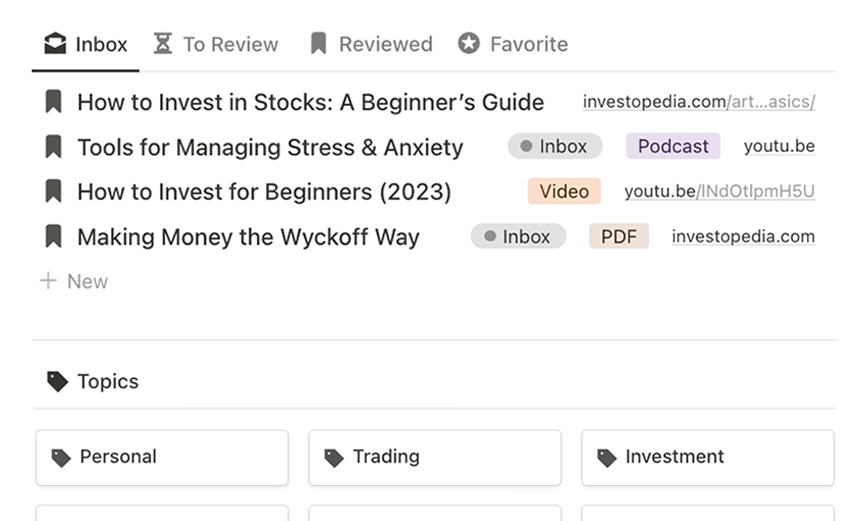Click bookmark icon beside How to Invest for Beginners
Image resolution: width=868 pixels, height=521 pixels.
(53, 191)
